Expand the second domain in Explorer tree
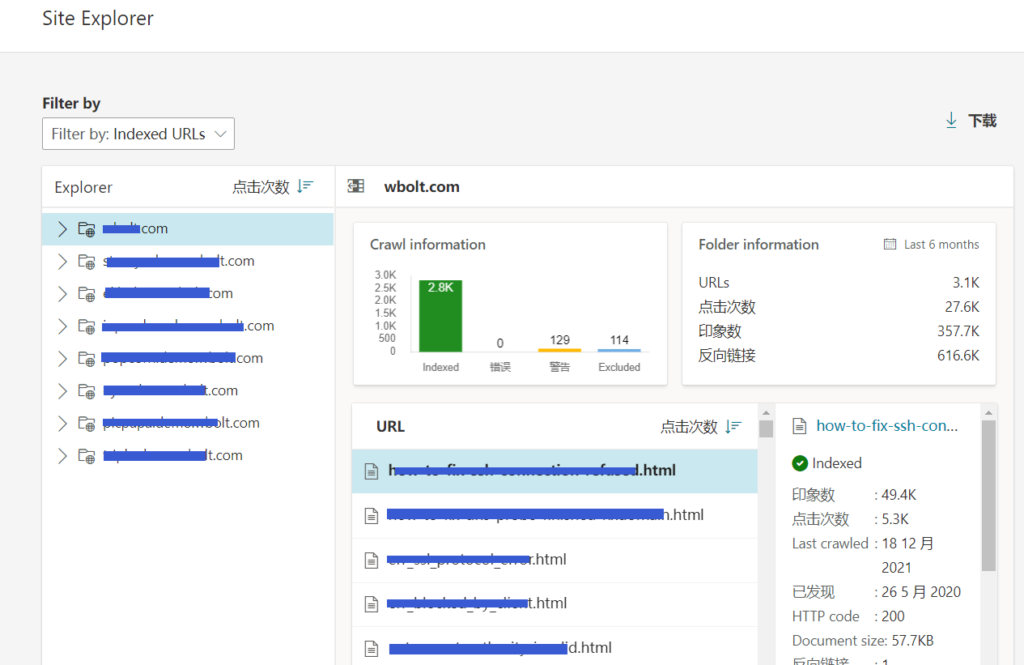The width and height of the screenshot is (1024, 665). click(x=62, y=261)
